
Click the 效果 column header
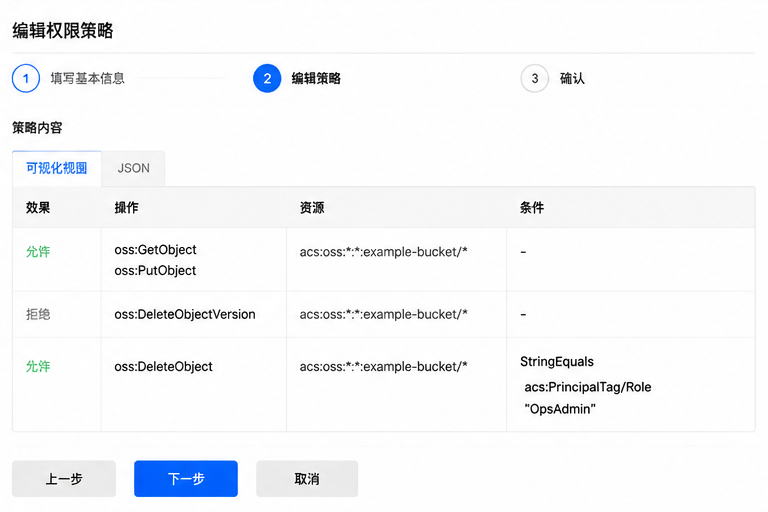coord(38,208)
